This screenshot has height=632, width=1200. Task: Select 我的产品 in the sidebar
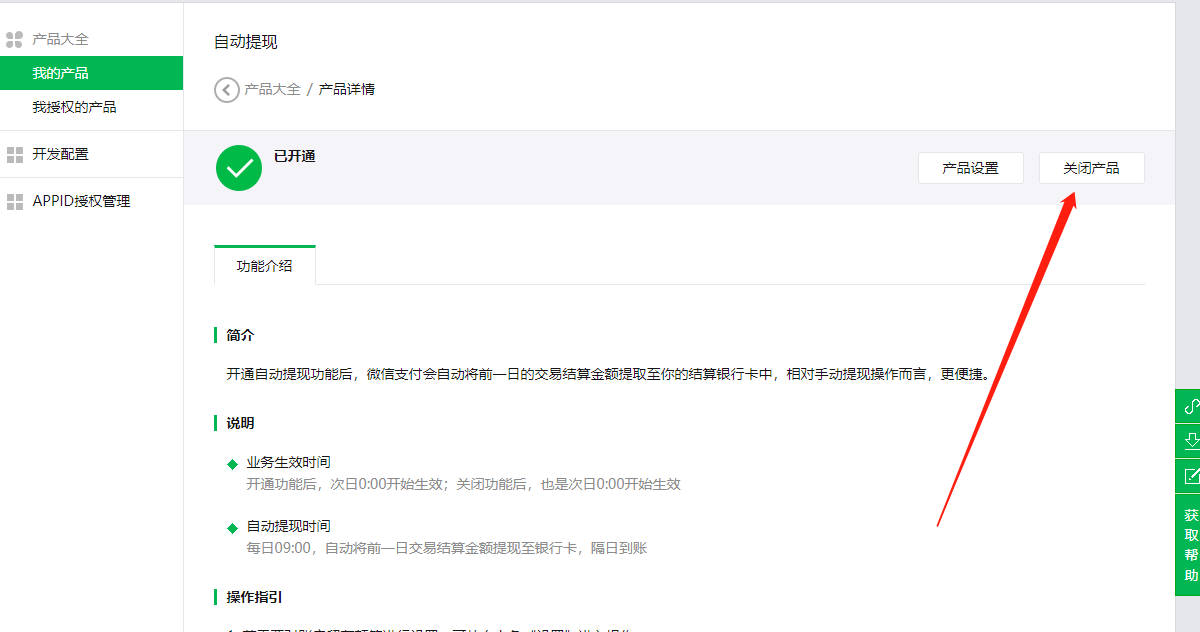(60, 73)
